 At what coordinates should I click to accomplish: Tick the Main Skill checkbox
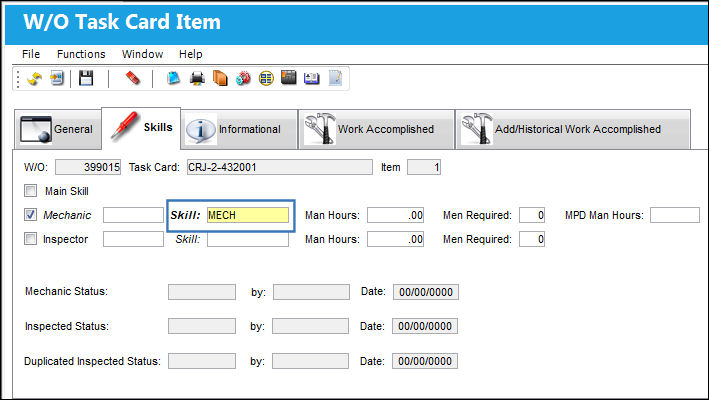[x=30, y=191]
